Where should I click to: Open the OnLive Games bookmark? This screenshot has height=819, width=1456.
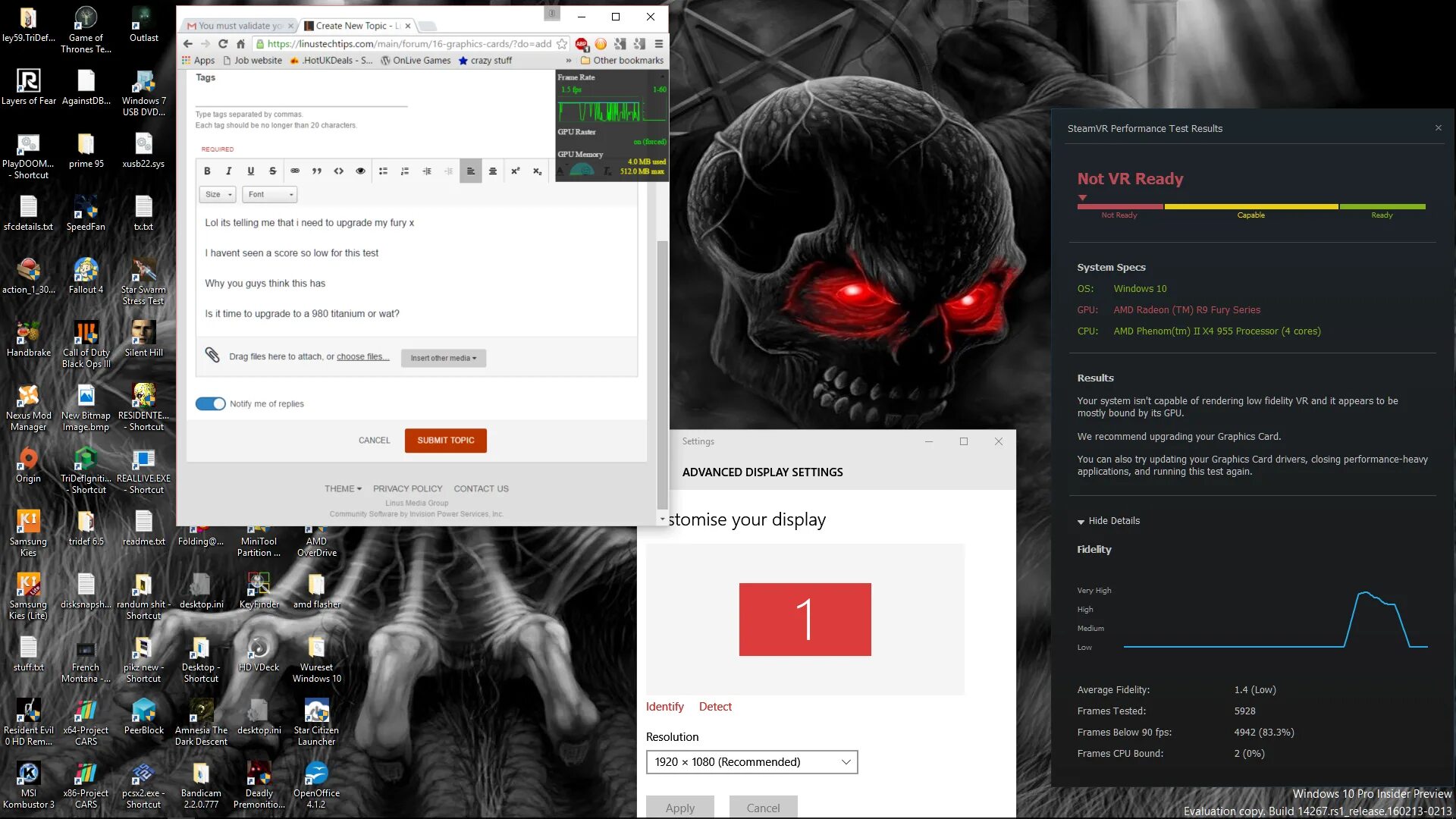click(416, 61)
